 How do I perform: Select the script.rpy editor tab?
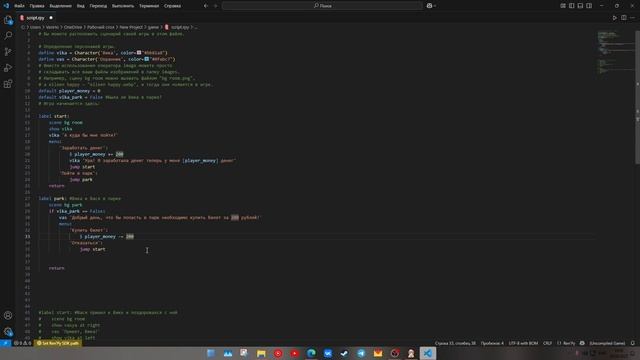[36, 18]
